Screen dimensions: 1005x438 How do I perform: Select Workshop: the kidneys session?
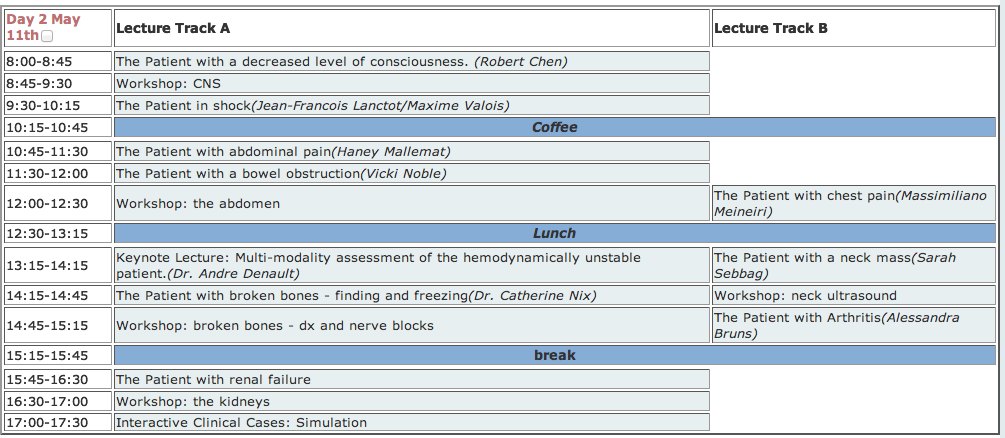[x=193, y=401]
